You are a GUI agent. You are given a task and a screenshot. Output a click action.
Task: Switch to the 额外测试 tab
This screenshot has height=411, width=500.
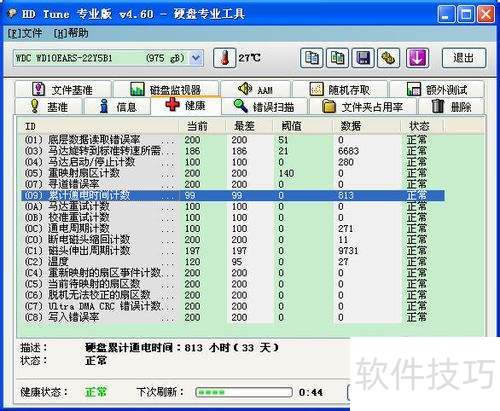437,89
